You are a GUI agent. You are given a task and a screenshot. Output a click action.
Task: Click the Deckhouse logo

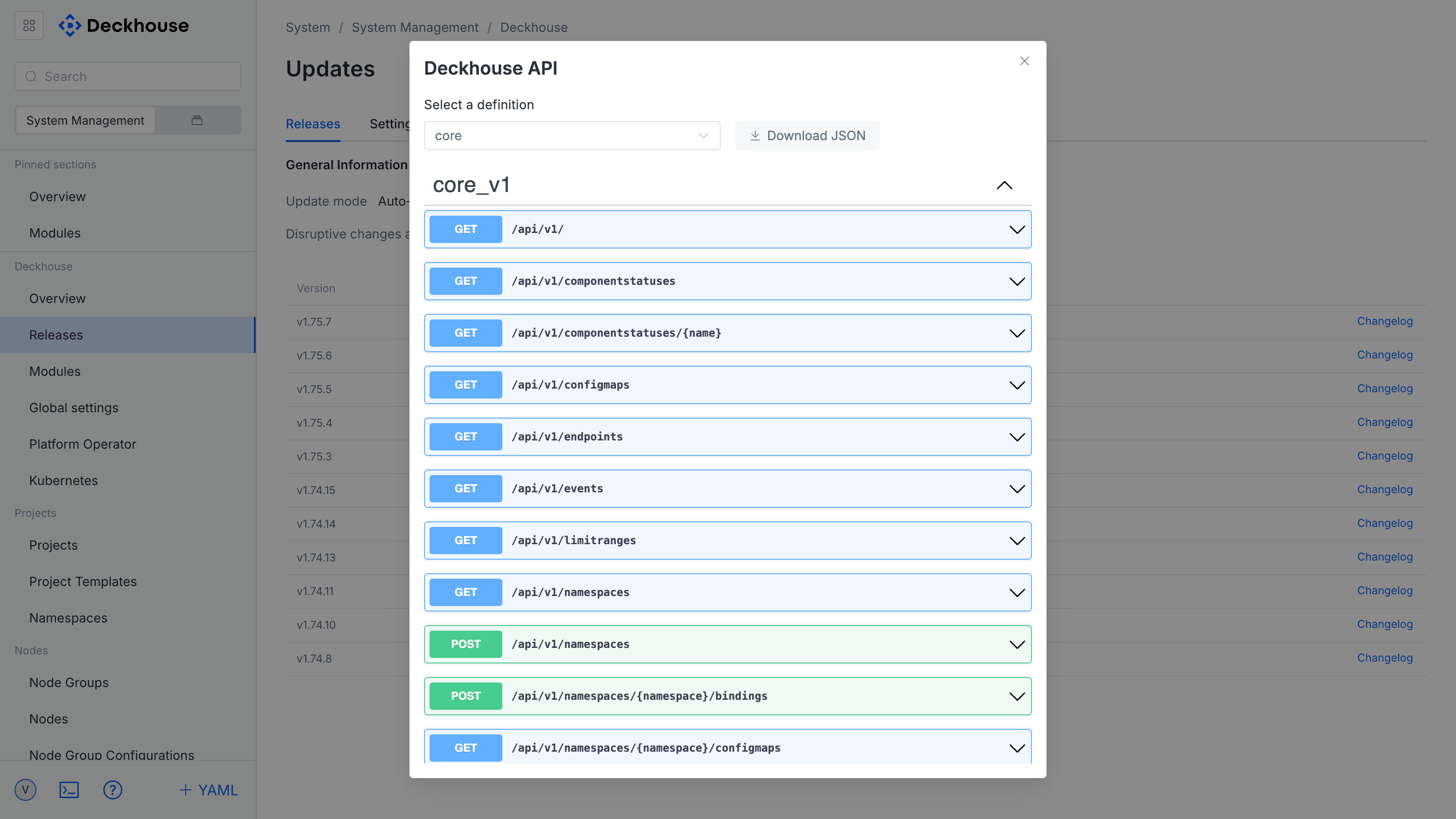(124, 25)
